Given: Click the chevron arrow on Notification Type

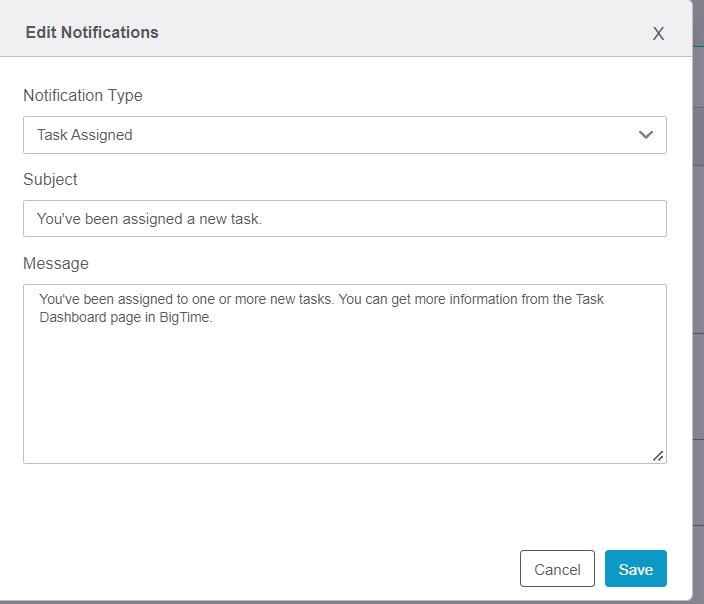Looking at the screenshot, I should [x=646, y=135].
